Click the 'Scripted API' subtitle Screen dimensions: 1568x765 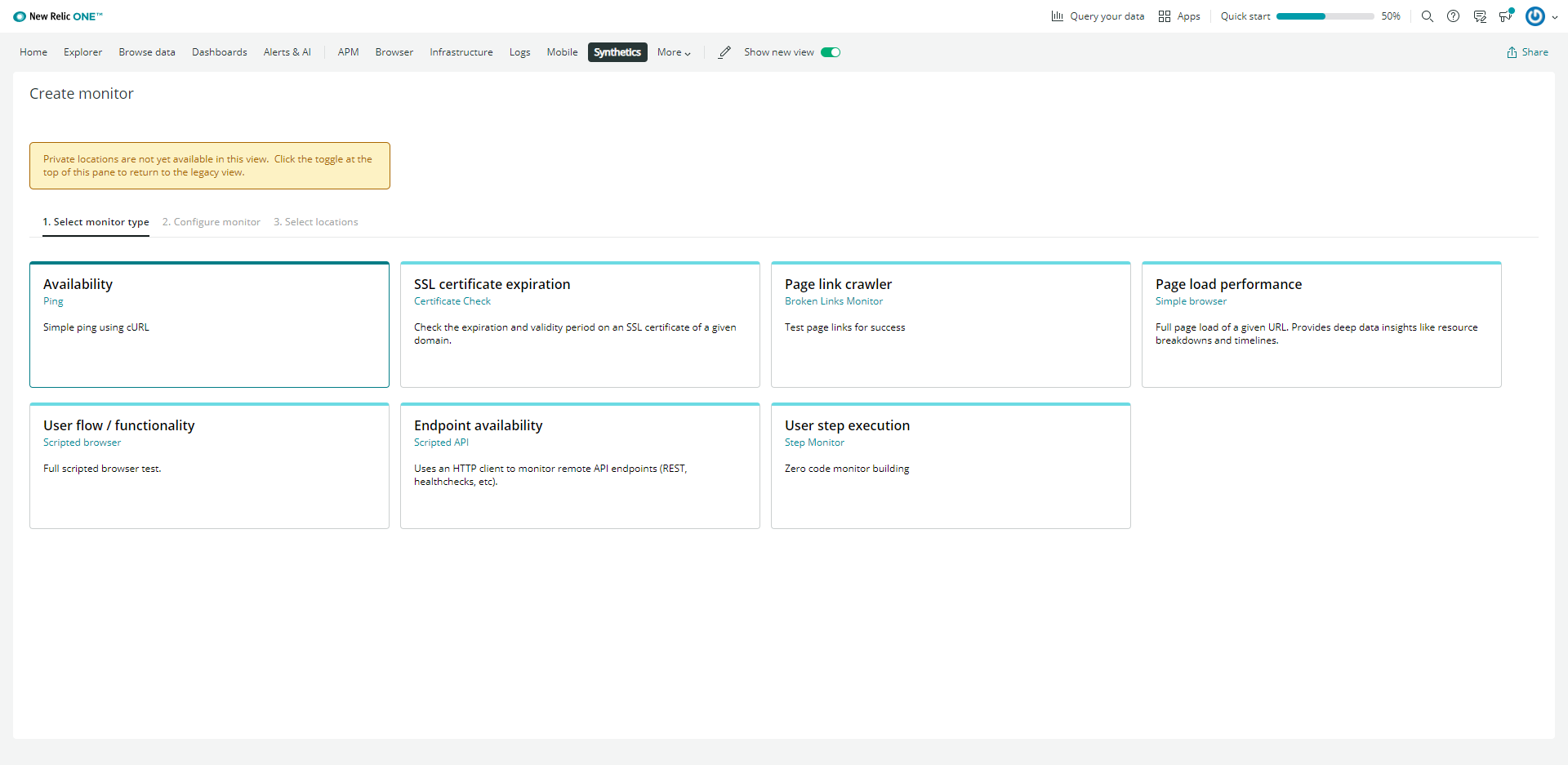(441, 443)
